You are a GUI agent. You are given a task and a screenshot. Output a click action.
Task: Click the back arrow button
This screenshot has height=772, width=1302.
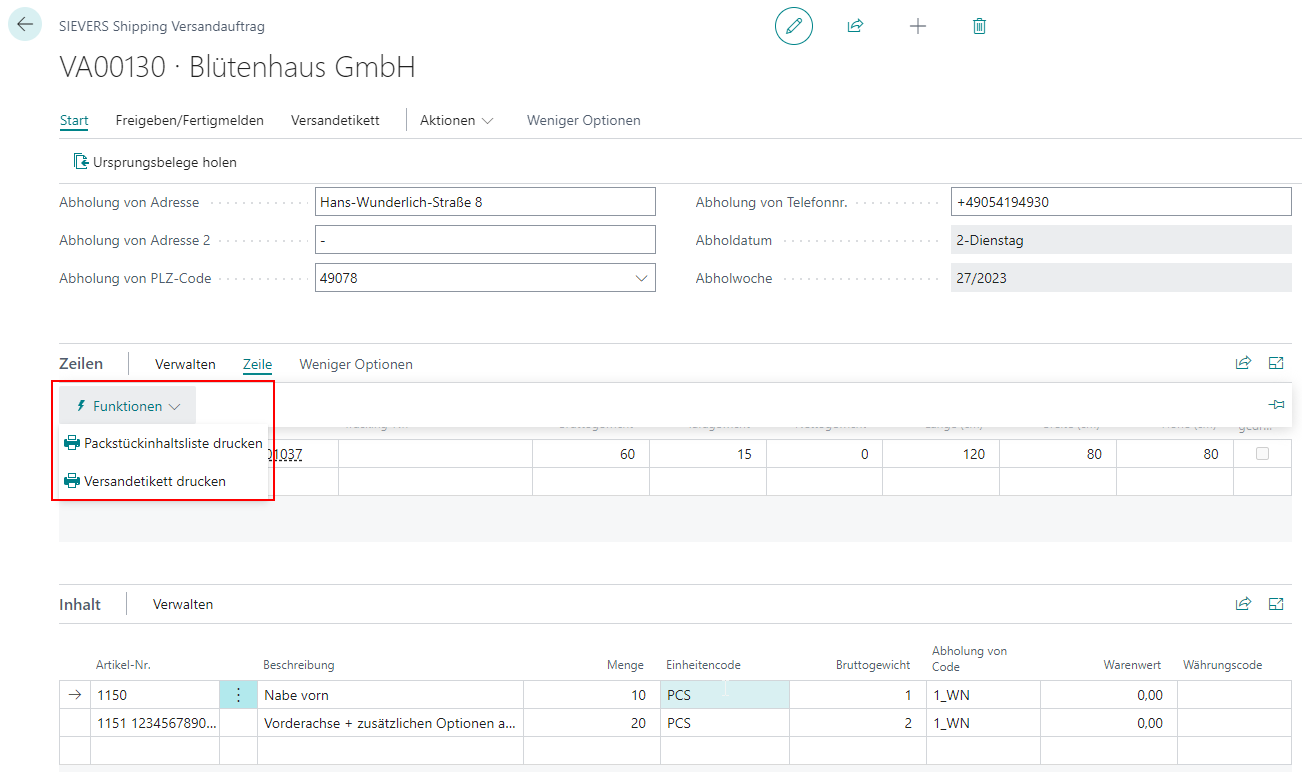tap(25, 25)
